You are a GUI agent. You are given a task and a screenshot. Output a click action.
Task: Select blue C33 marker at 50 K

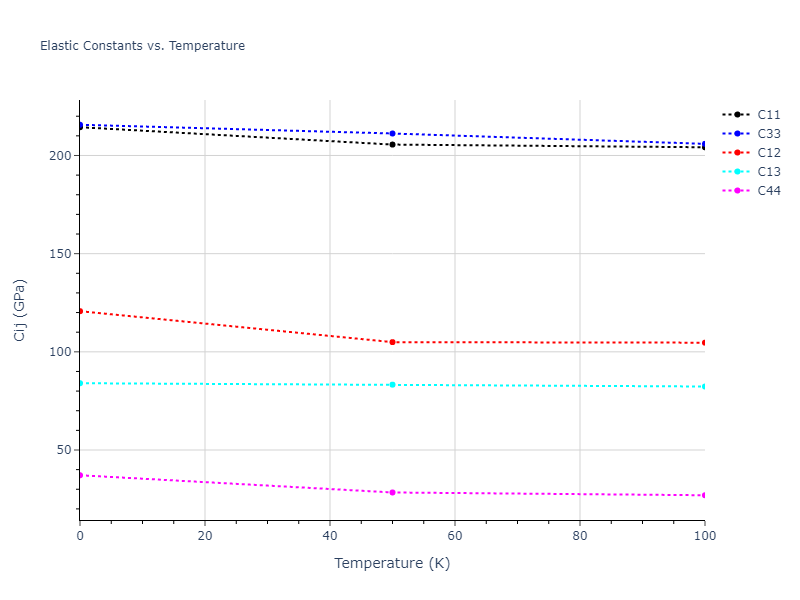click(392, 133)
